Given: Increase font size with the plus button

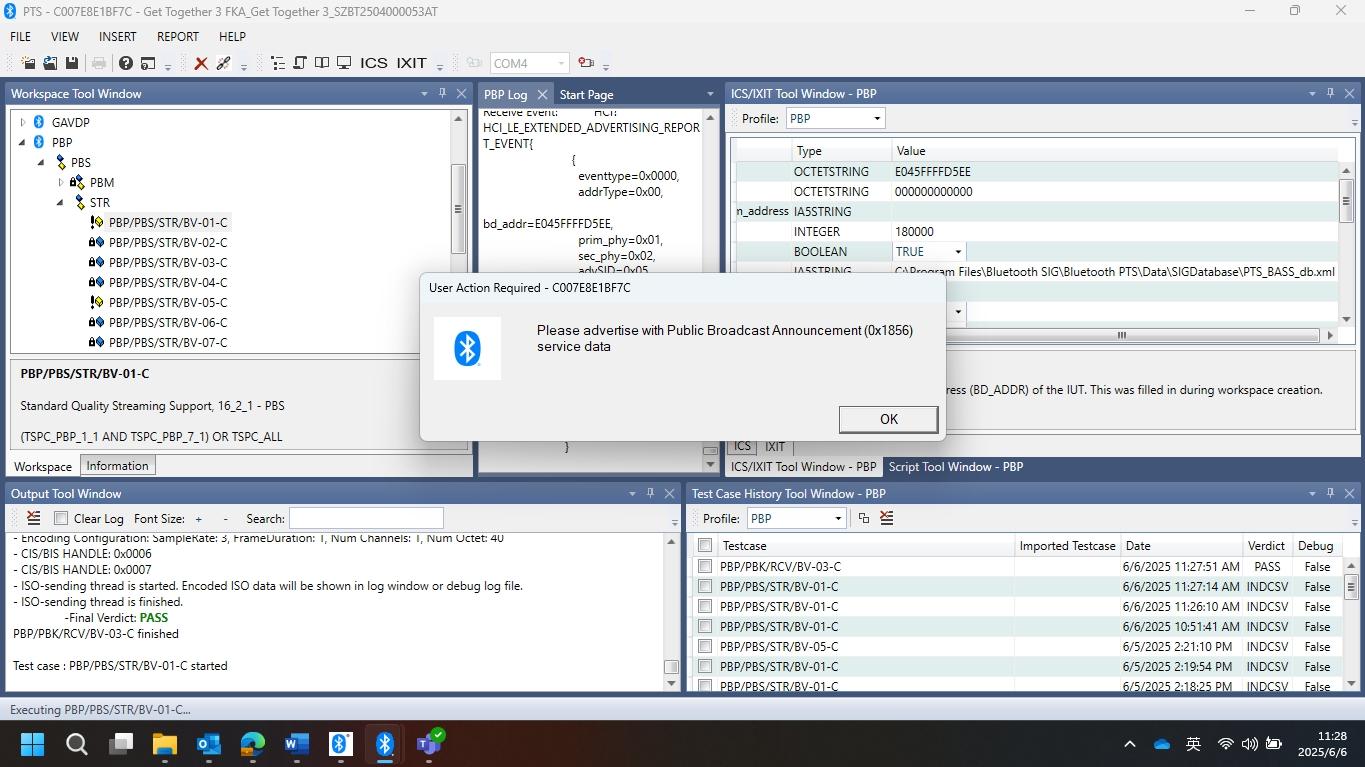Looking at the screenshot, I should tap(199, 518).
